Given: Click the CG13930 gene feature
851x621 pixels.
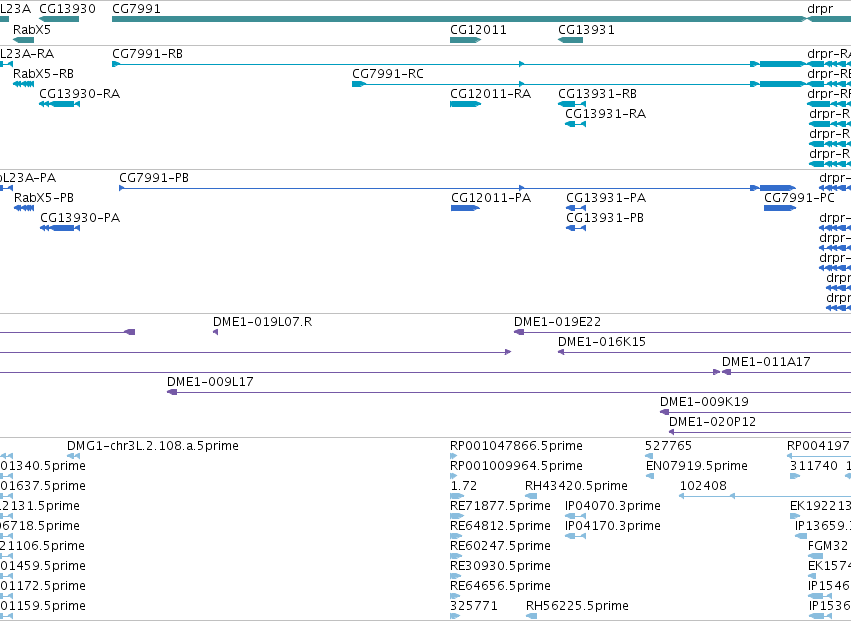Looking at the screenshot, I should (x=59, y=19).
